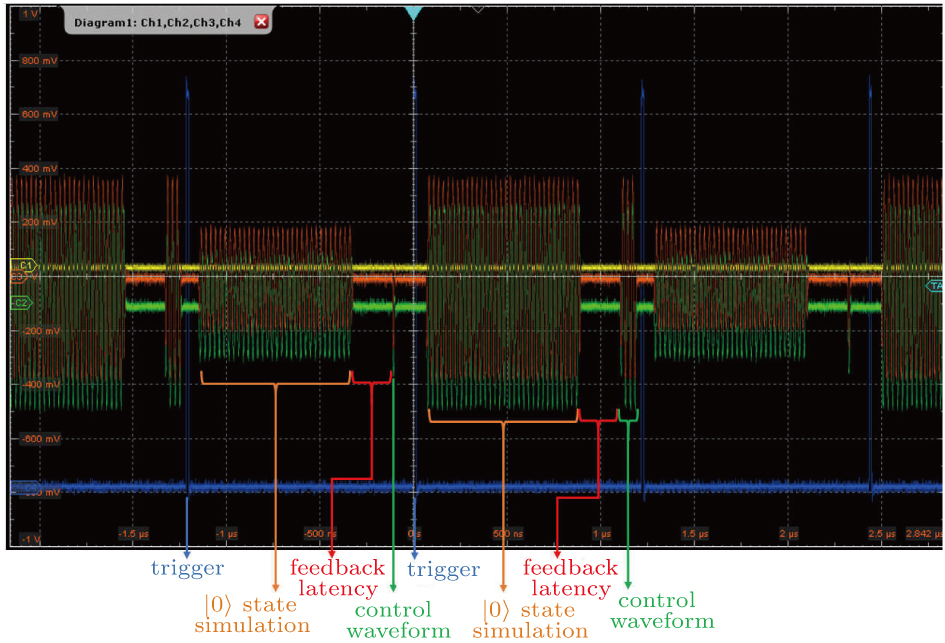Screen dimensions: 945x643
Task: Click the 0 s time axis label
Action: [414, 533]
